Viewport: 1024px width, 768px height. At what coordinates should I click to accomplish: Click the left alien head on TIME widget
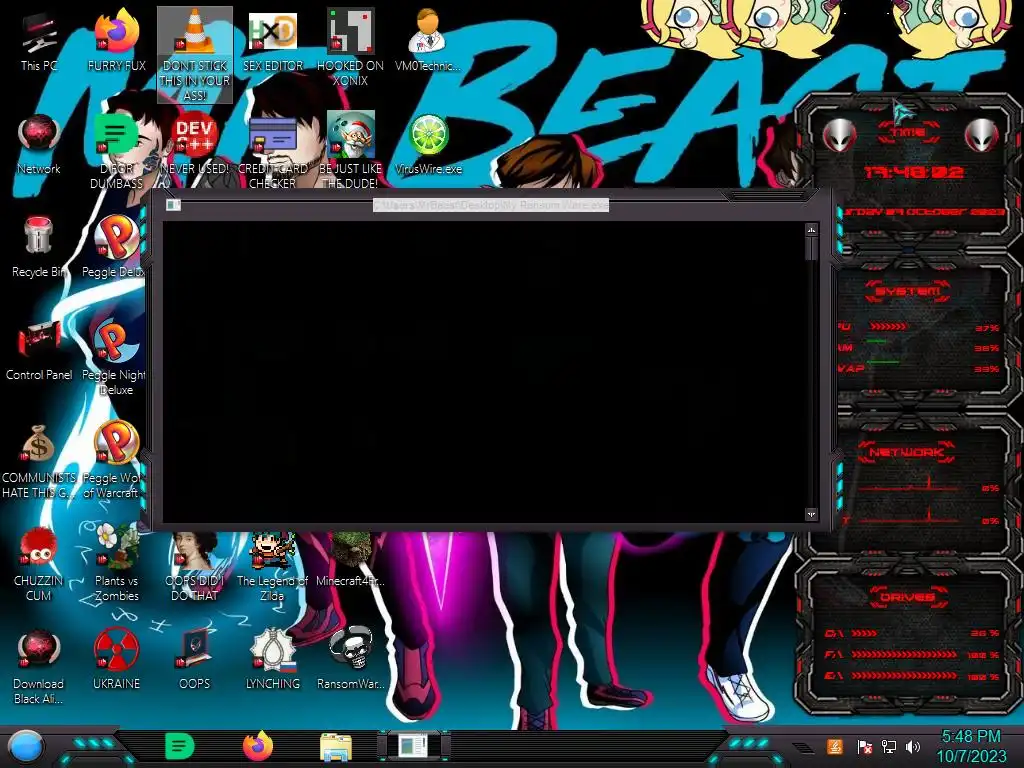(x=839, y=135)
